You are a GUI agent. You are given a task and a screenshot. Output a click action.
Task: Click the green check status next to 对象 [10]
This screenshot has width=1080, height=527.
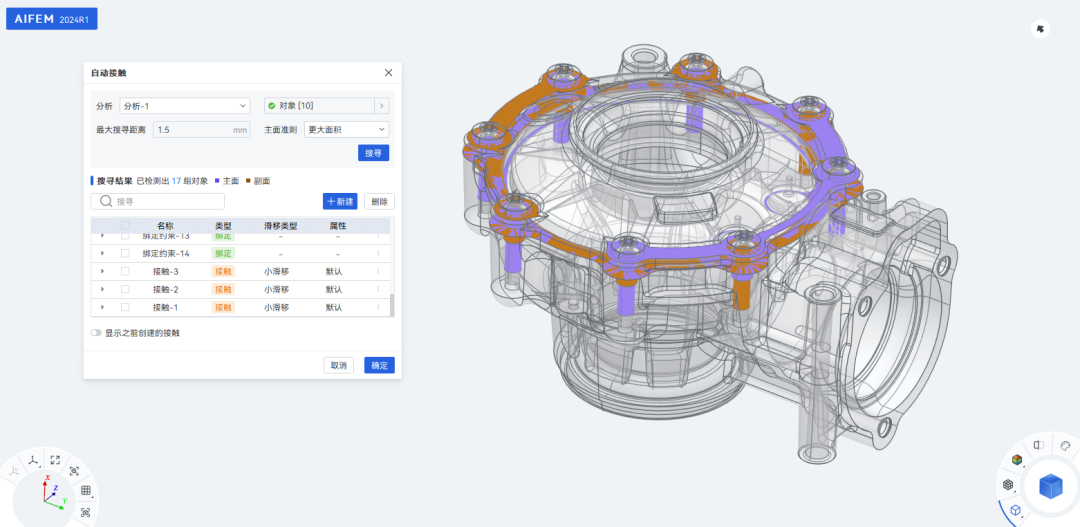272,106
